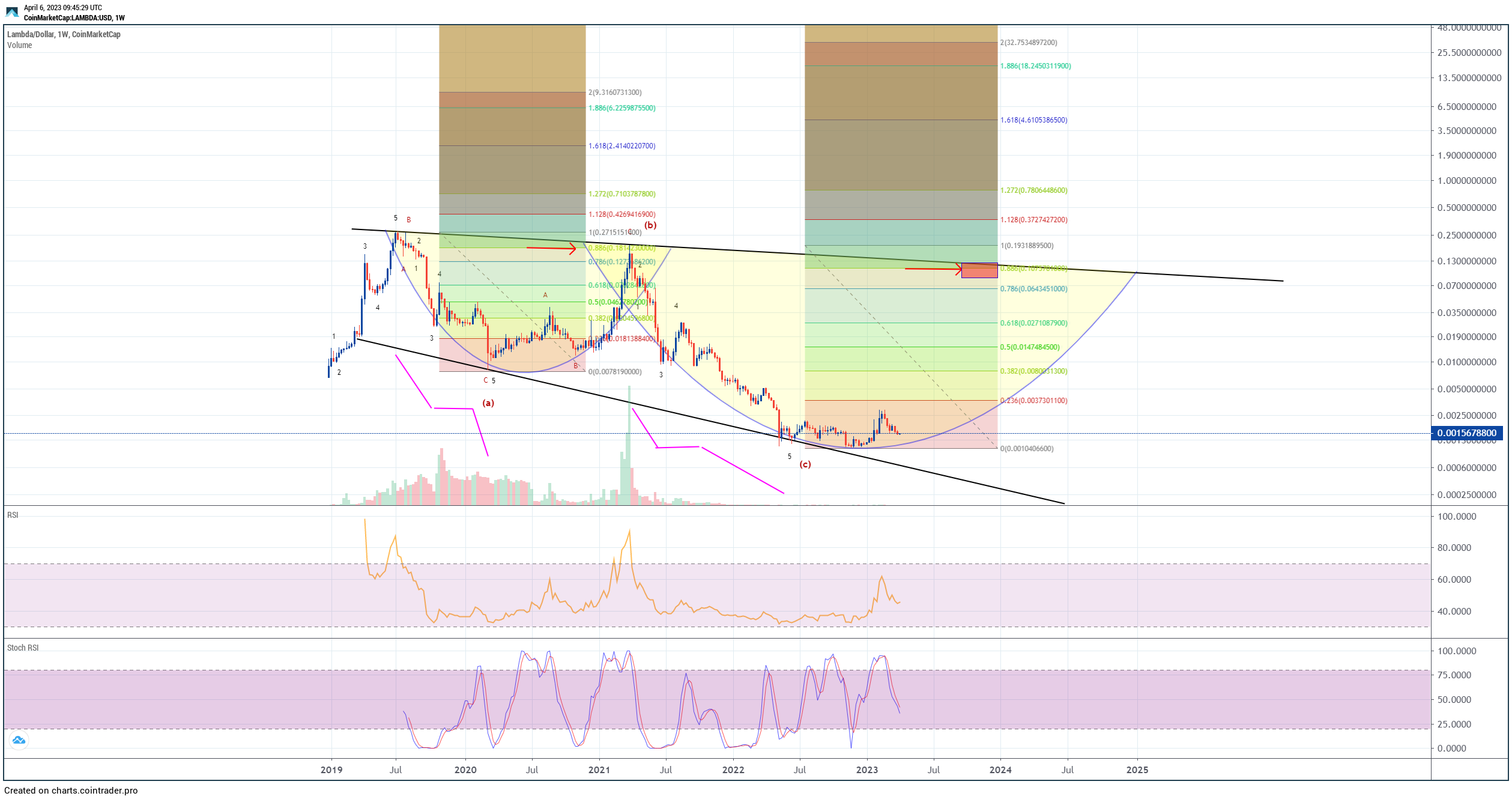Click the red (c) wave label

point(805,464)
